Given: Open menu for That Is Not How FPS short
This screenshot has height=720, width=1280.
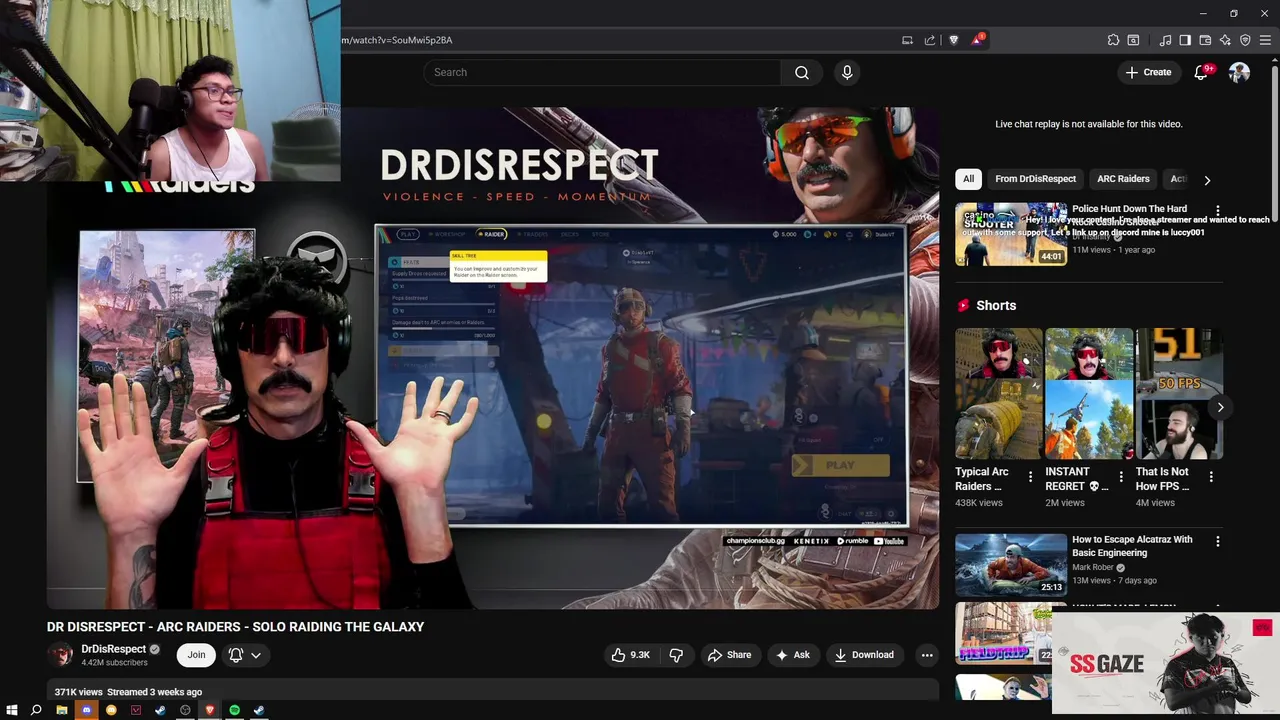Looking at the screenshot, I should pyautogui.click(x=1211, y=477).
